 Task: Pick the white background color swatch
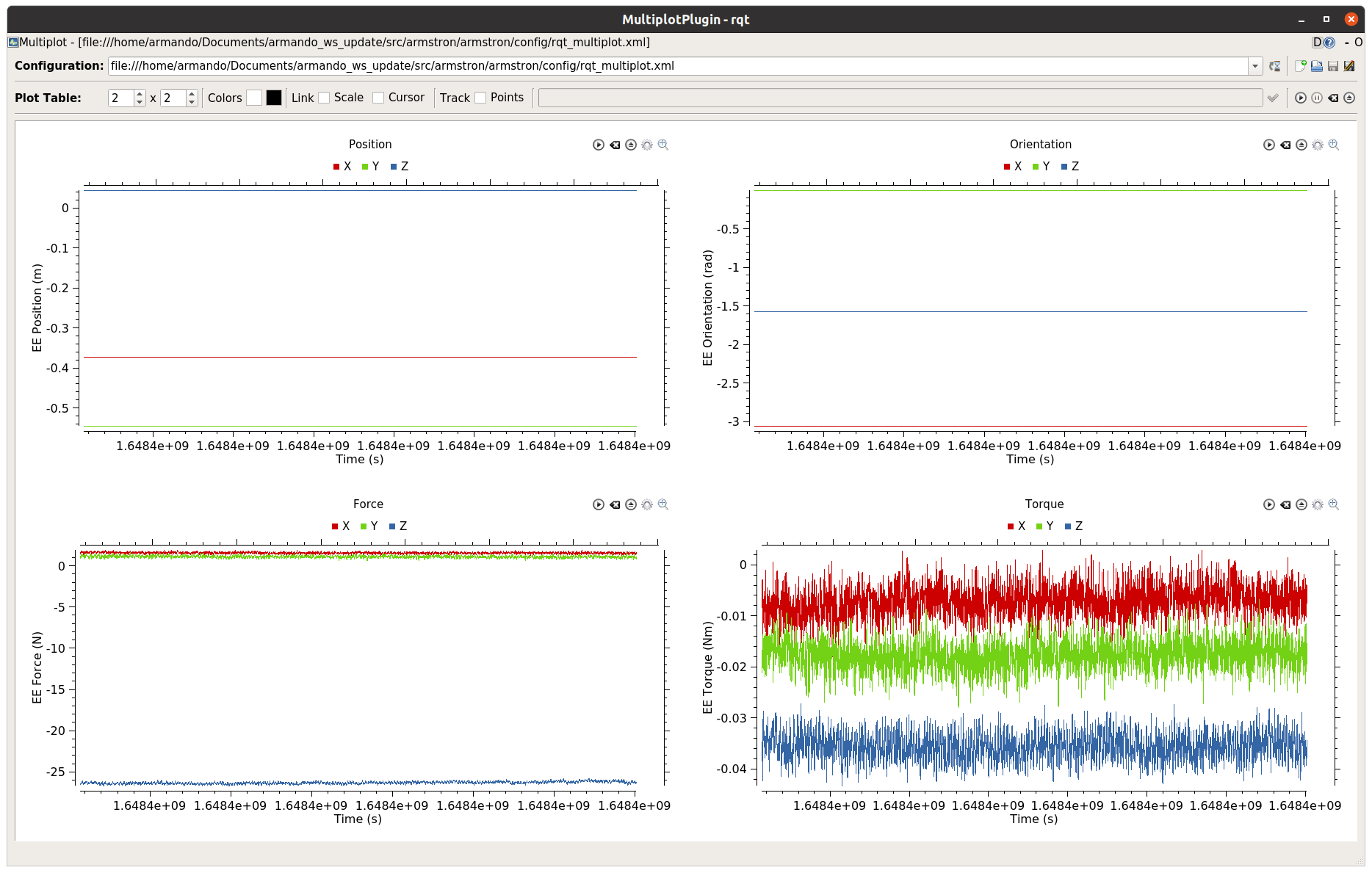pos(254,98)
